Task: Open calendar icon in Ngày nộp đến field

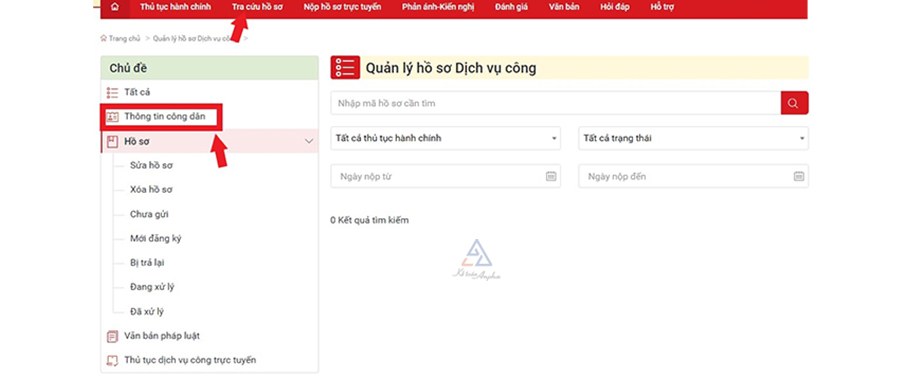Action: coord(798,177)
